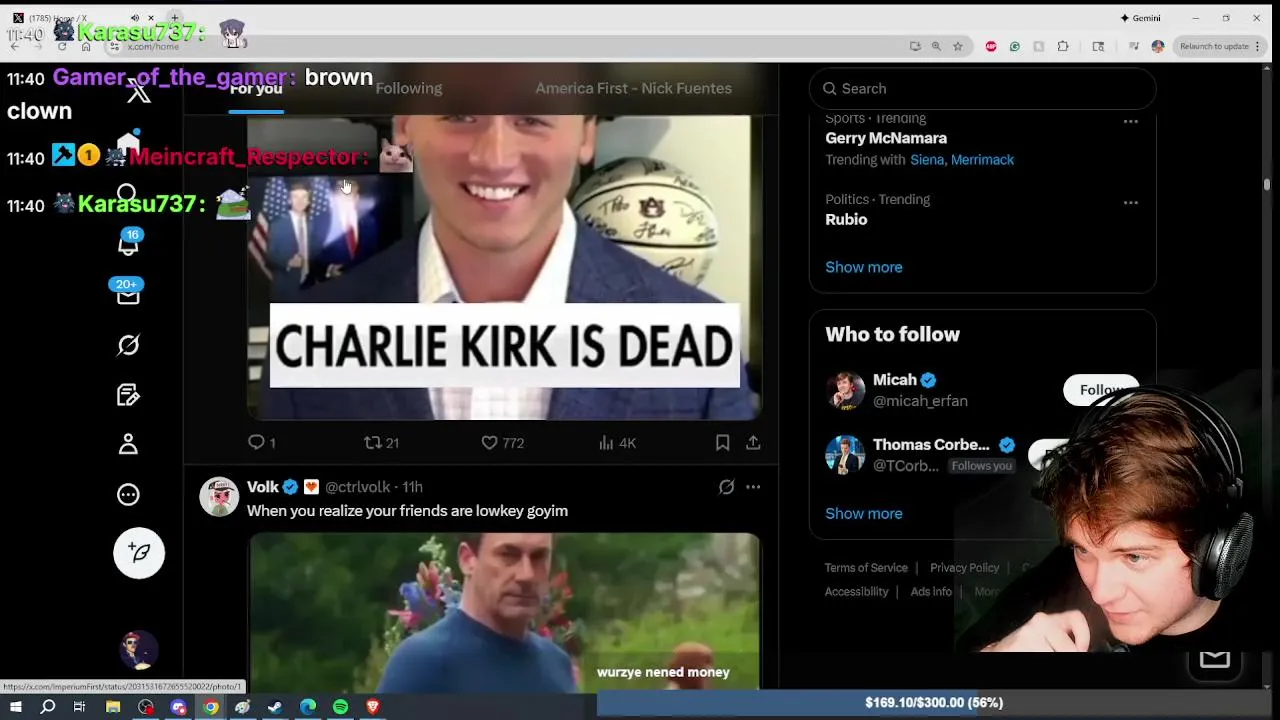1280x720 pixels.
Task: Open File Explorer from taskbar
Action: click(x=113, y=706)
